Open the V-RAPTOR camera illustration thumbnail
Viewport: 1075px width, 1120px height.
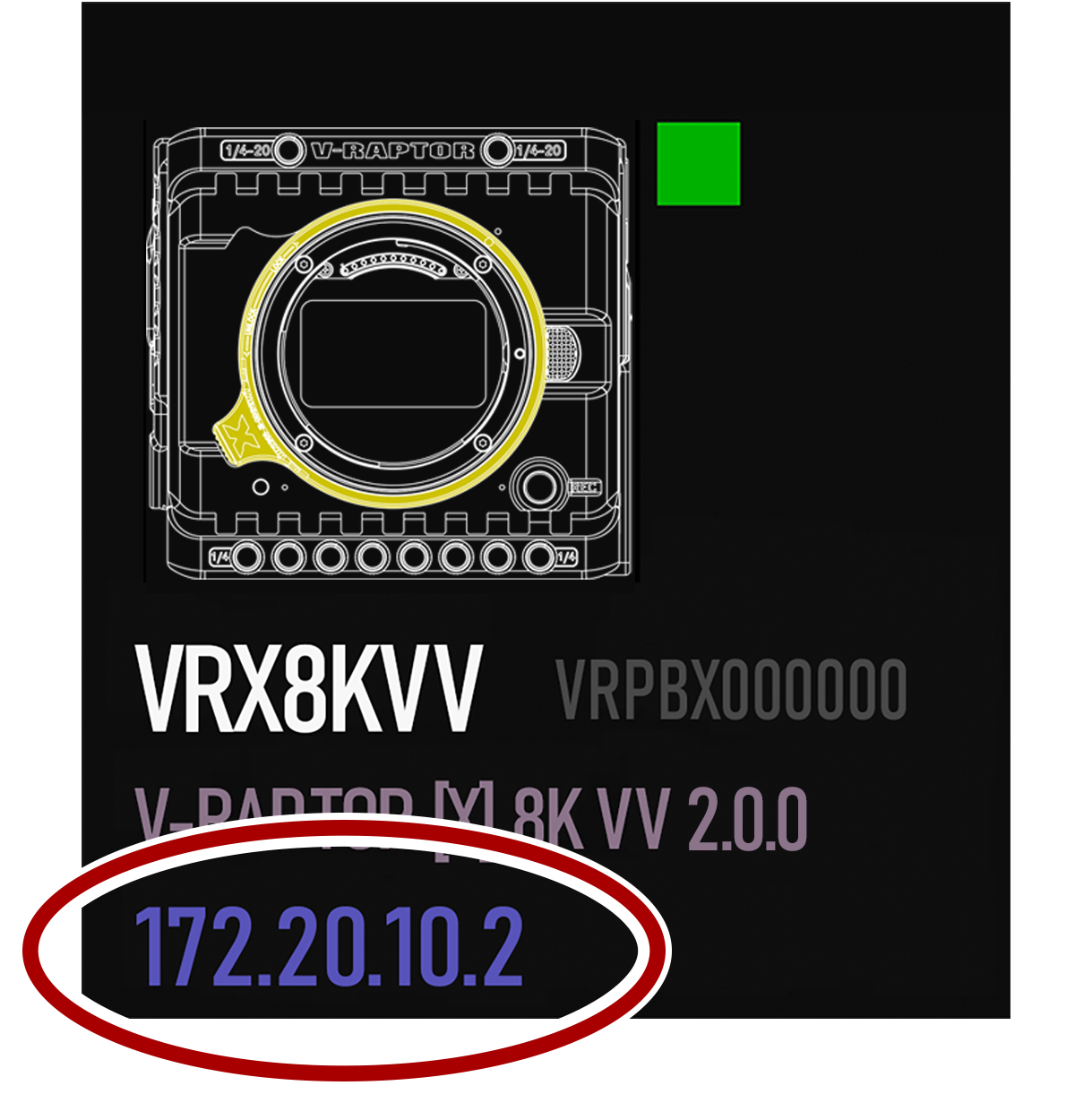pyautogui.click(x=391, y=351)
